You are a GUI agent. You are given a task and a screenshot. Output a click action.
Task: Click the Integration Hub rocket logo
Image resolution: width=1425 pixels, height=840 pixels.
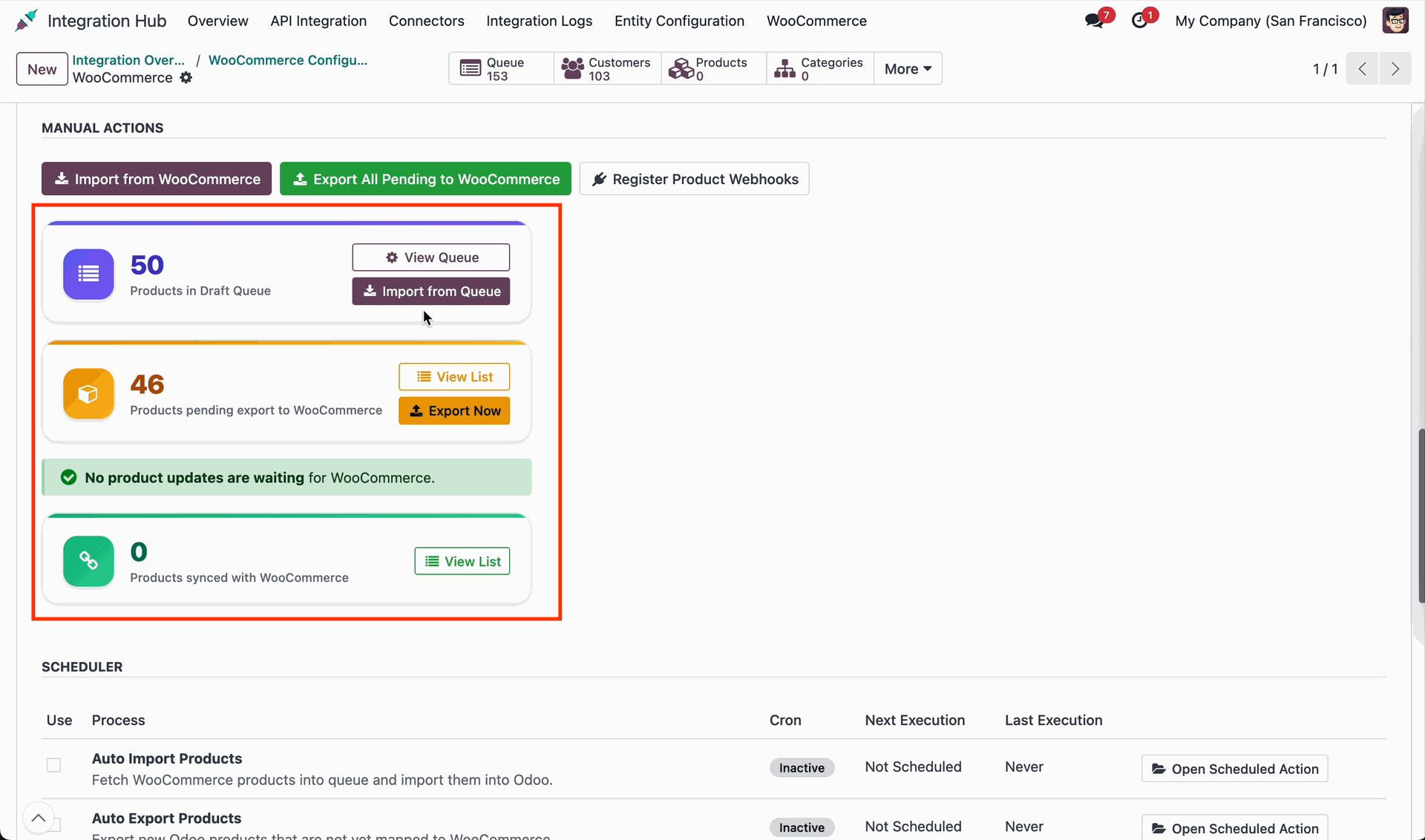coord(26,21)
